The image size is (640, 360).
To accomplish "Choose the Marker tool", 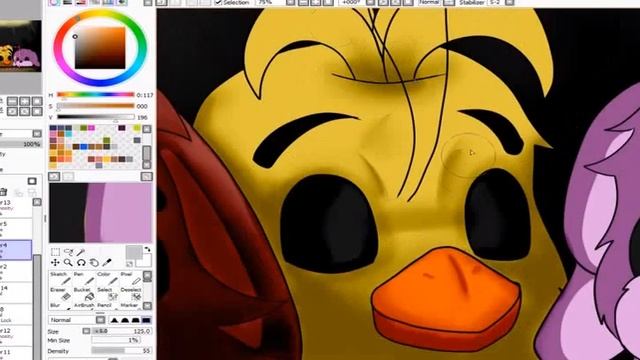I will pyautogui.click(x=131, y=305).
